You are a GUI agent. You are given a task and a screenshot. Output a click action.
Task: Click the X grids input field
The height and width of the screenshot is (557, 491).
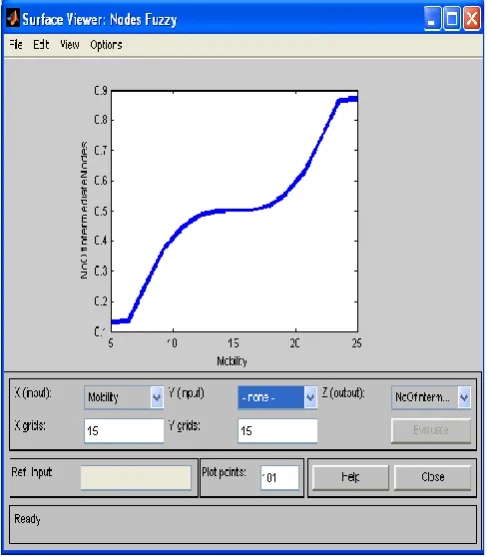pos(124,431)
